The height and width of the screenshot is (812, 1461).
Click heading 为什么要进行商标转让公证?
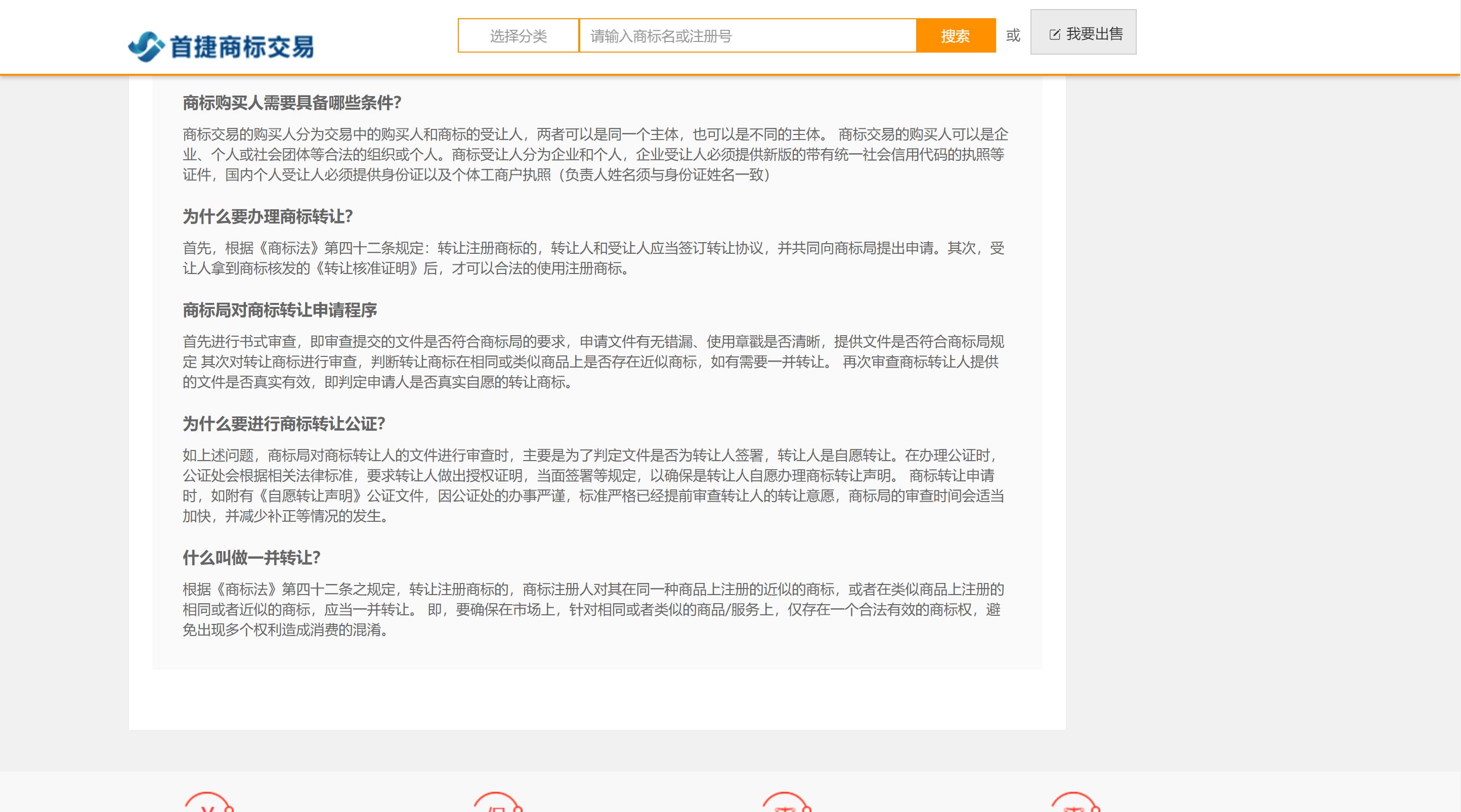(284, 424)
